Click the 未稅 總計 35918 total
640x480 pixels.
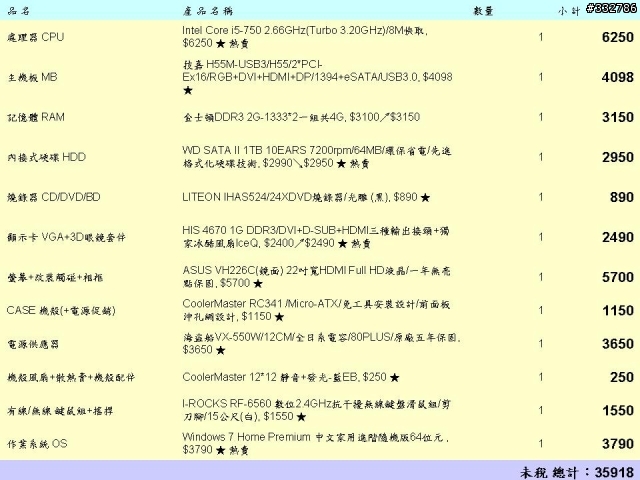point(577,473)
